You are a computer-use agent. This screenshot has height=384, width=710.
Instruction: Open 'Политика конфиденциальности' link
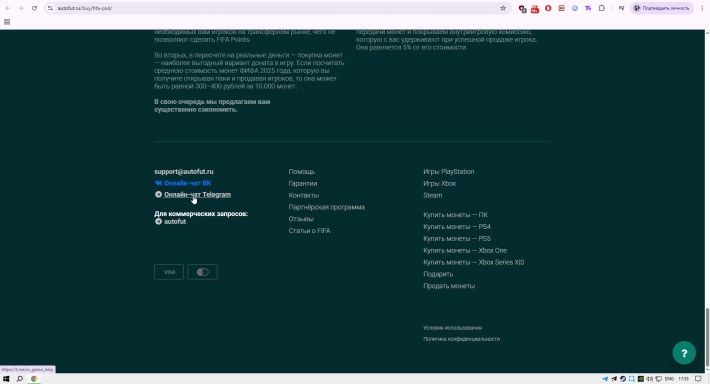tap(461, 339)
